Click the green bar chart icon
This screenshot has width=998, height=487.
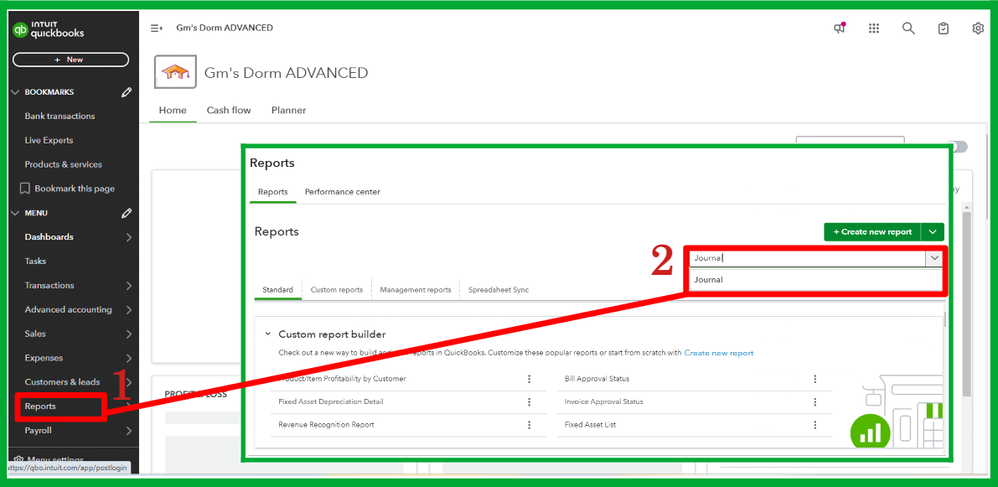(x=870, y=434)
